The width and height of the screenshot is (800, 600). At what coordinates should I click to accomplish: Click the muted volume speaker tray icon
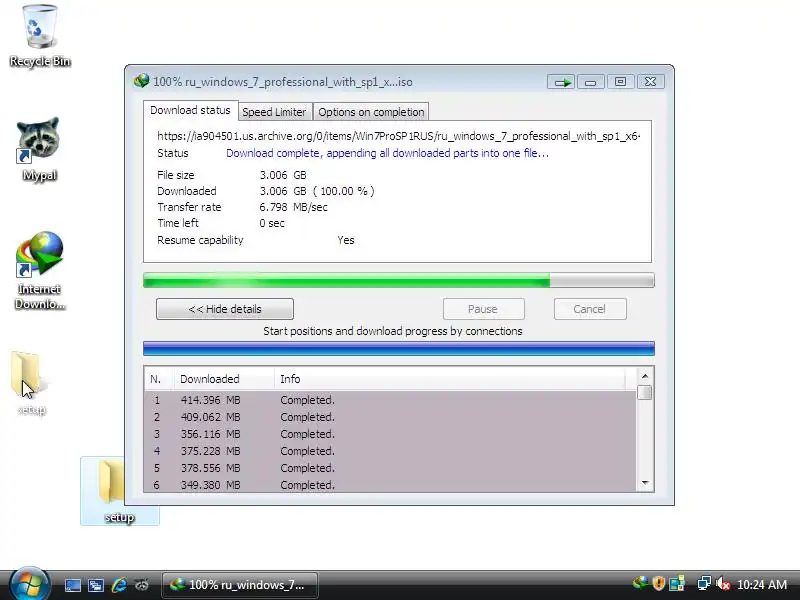pos(722,583)
